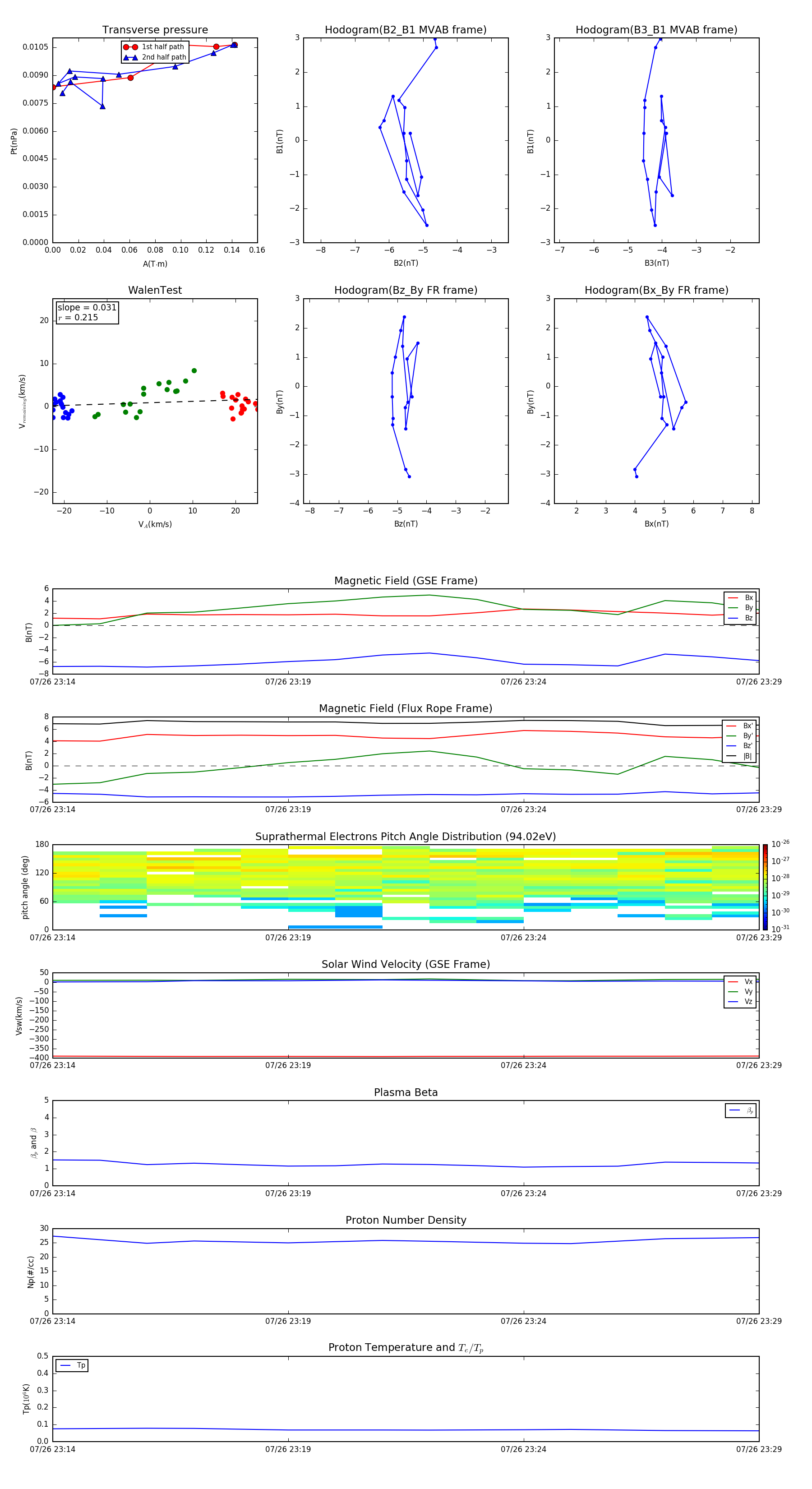
Task: Click the Bz entry in GSE magnetic legend
Action: click(x=740, y=619)
